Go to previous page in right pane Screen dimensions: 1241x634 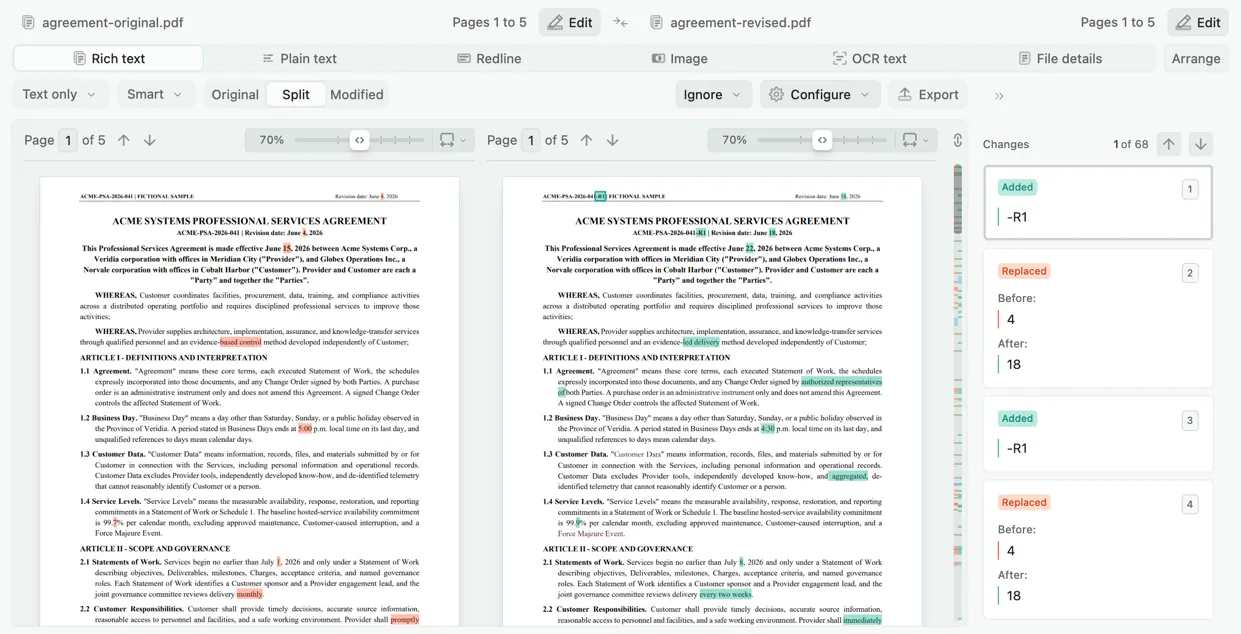[x=587, y=140]
